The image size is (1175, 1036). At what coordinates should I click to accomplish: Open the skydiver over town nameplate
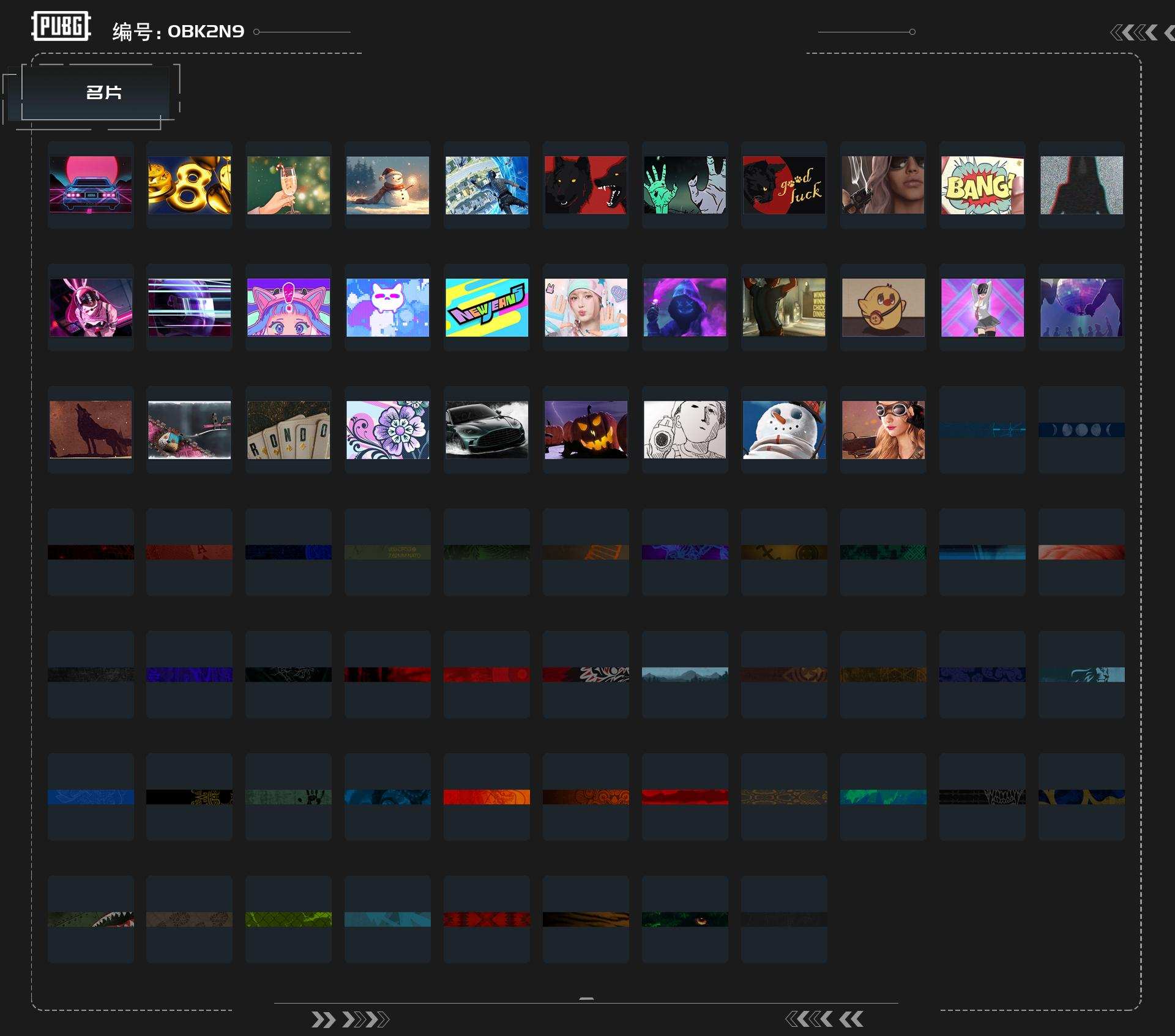click(x=487, y=185)
